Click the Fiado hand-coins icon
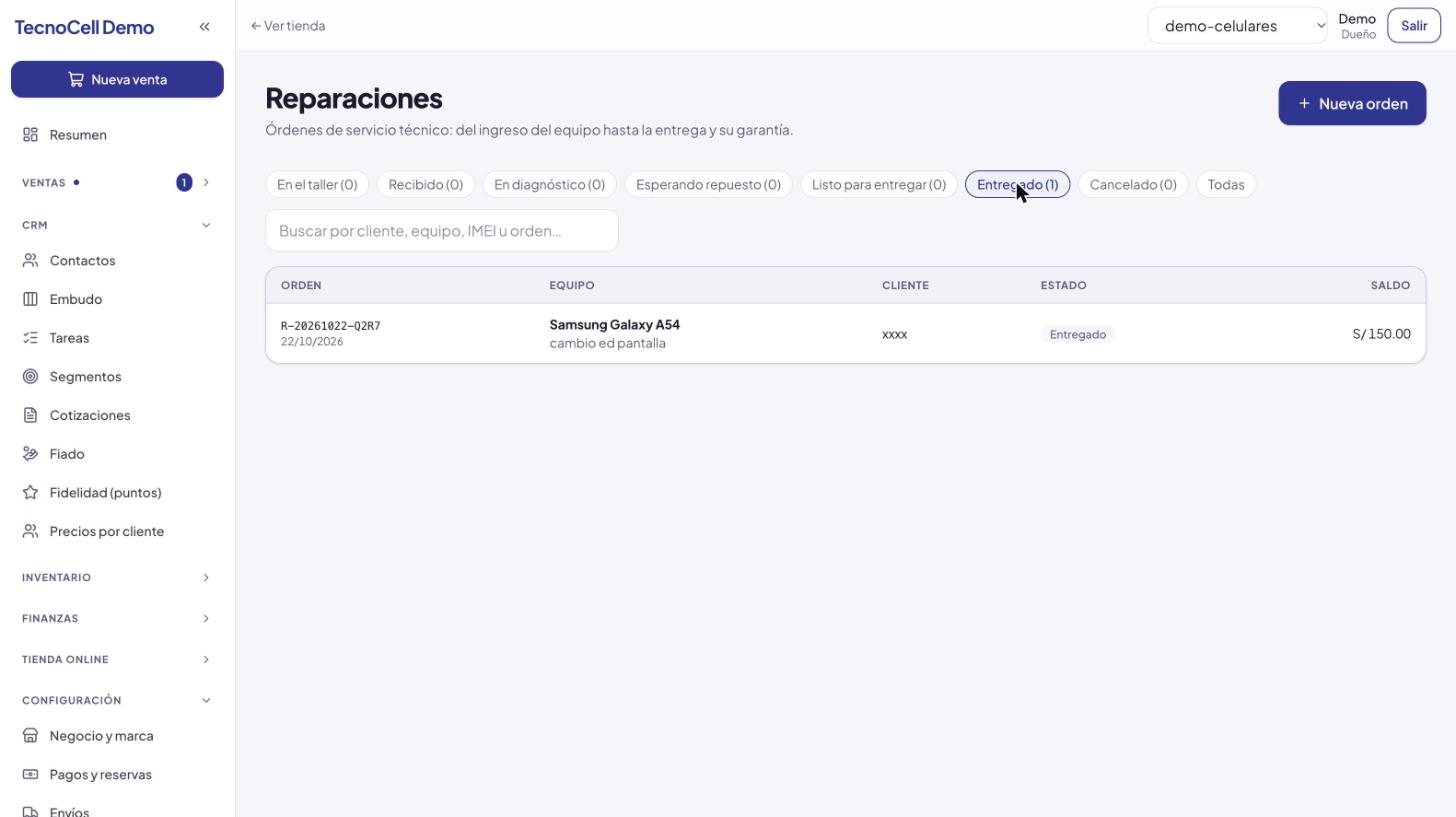The image size is (1456, 817). click(30, 454)
